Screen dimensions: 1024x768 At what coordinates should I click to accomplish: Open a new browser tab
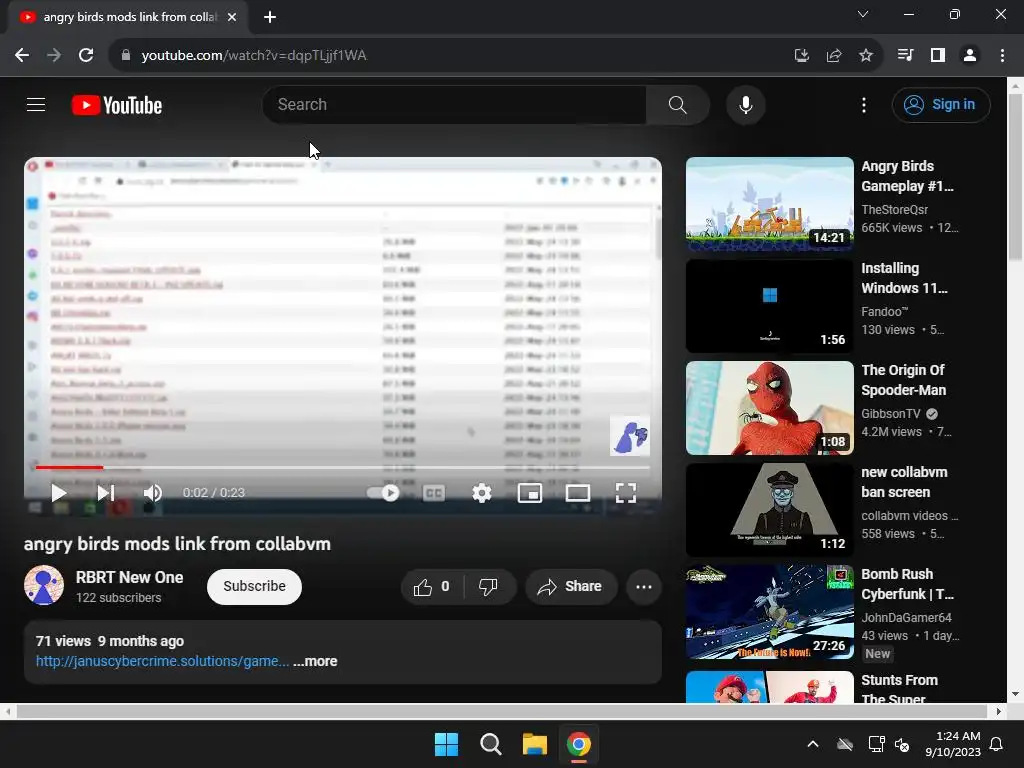pyautogui.click(x=270, y=17)
